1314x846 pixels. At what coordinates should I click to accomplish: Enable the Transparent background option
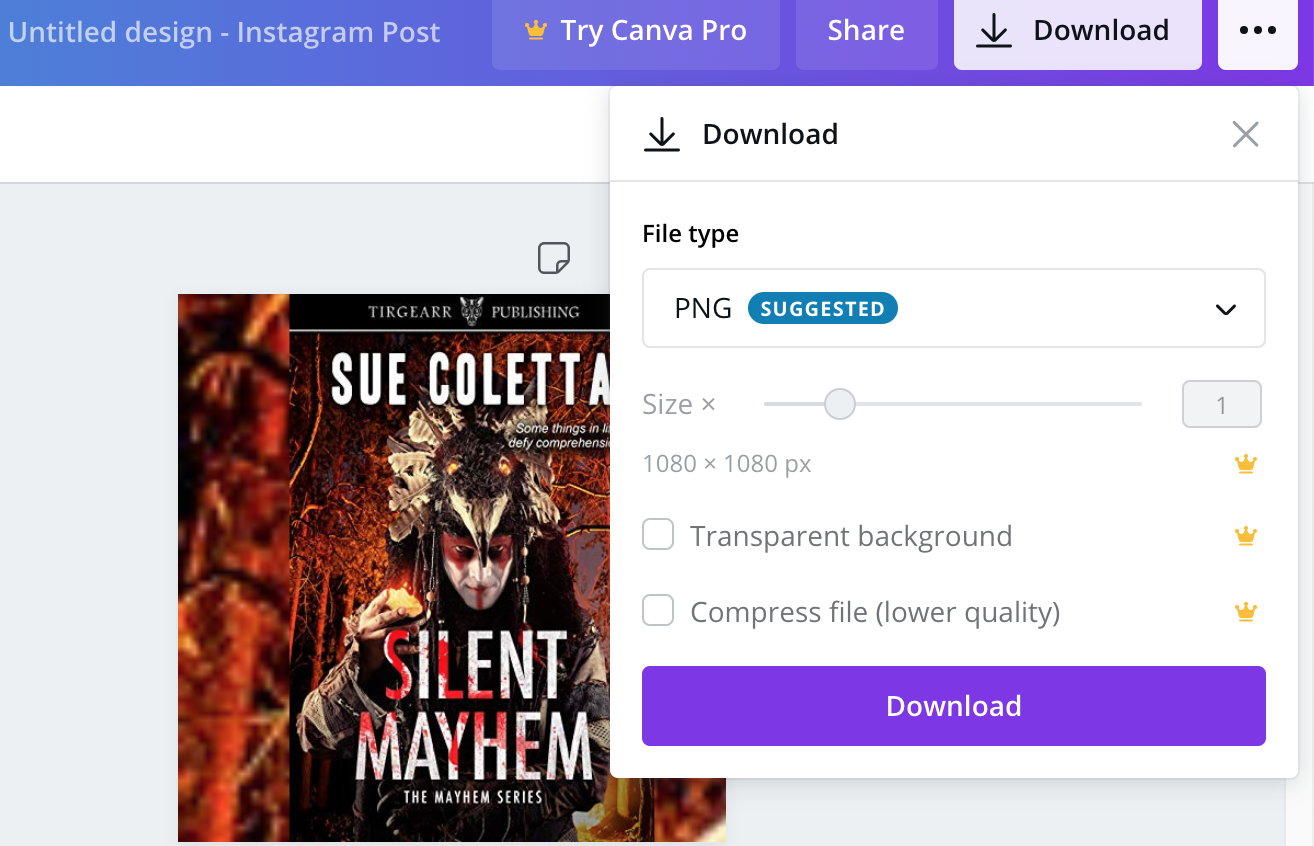(x=658, y=535)
